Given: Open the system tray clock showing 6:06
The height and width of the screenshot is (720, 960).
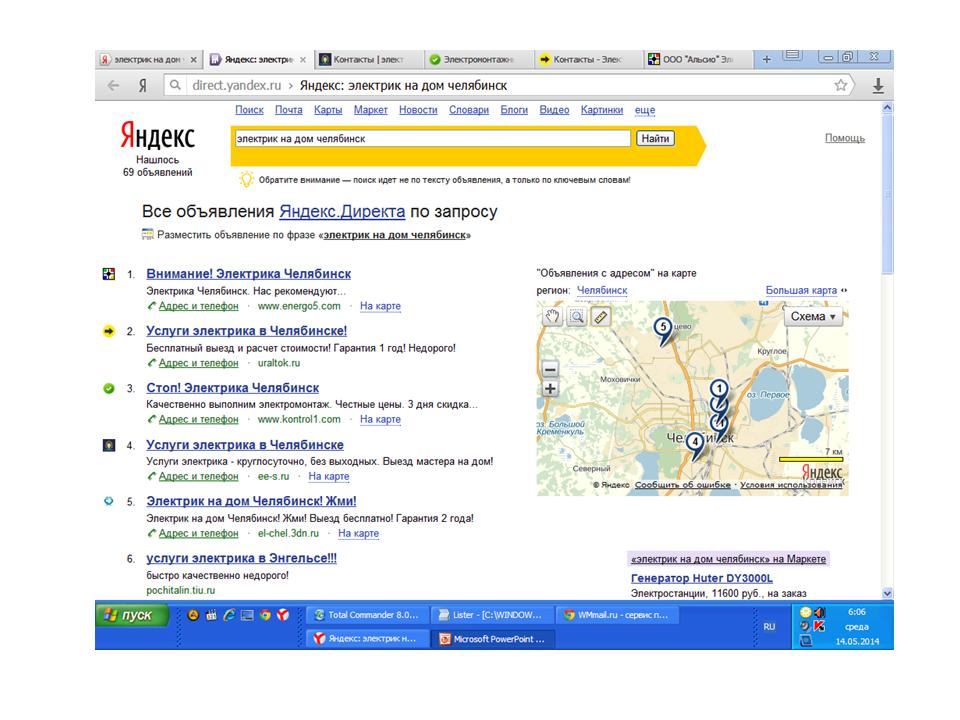Looking at the screenshot, I should tap(857, 612).
